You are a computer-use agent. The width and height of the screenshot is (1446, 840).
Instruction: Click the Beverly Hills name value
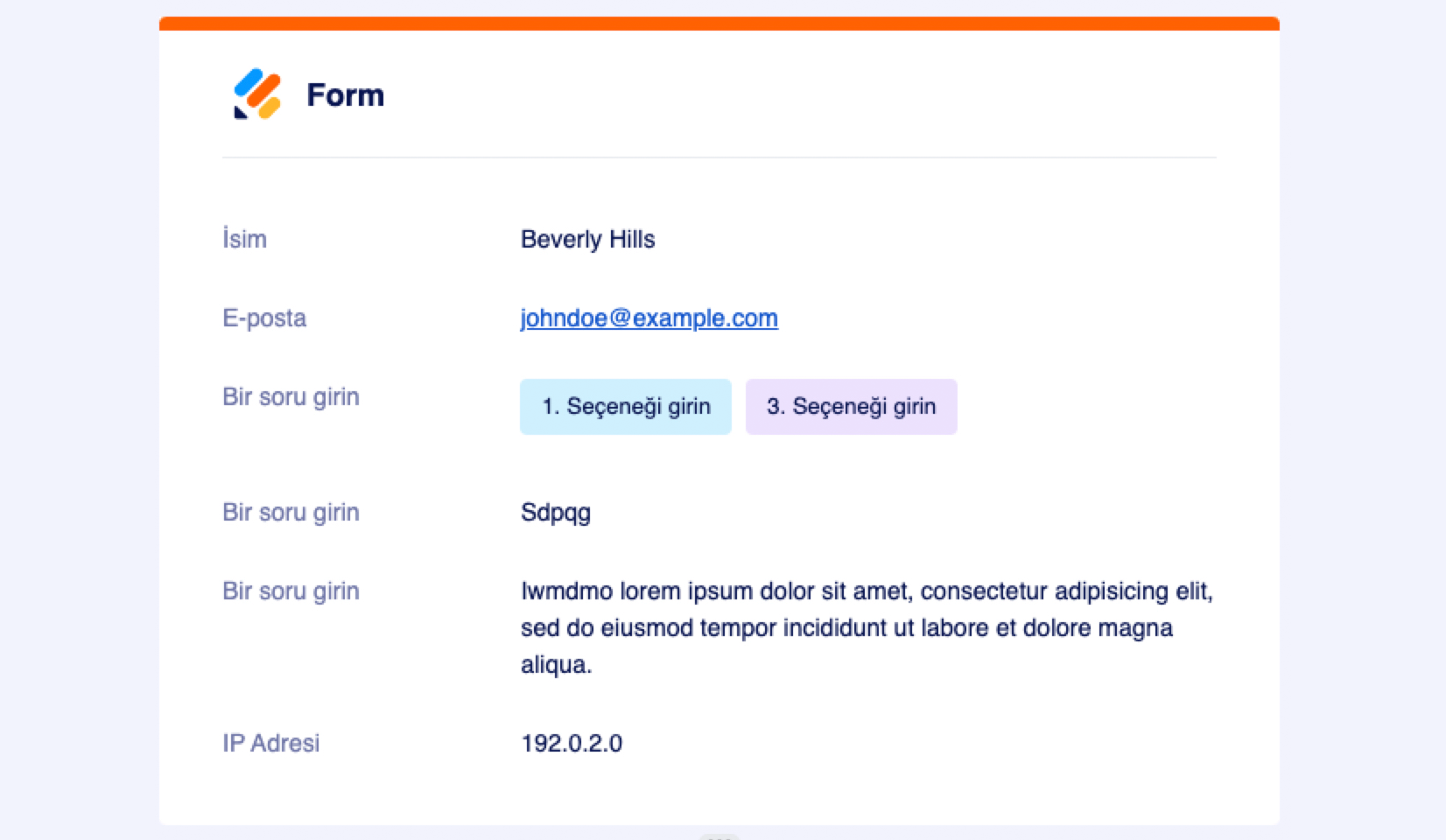pyautogui.click(x=587, y=240)
